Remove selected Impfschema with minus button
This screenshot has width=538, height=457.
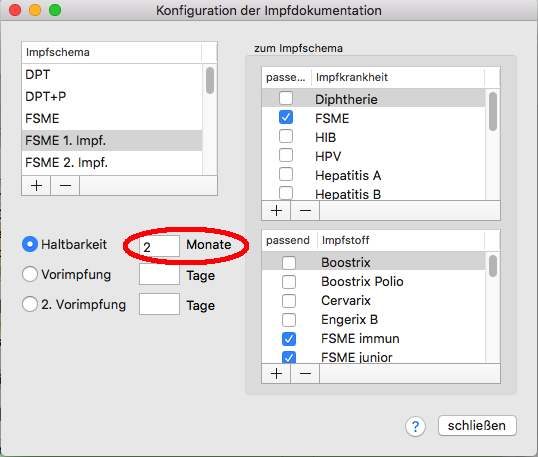coord(65,186)
